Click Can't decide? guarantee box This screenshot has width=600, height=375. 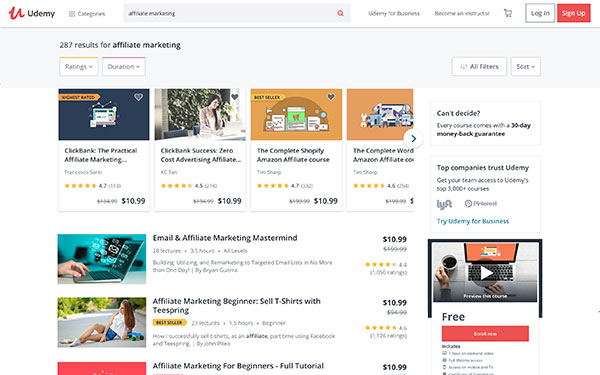tap(485, 123)
